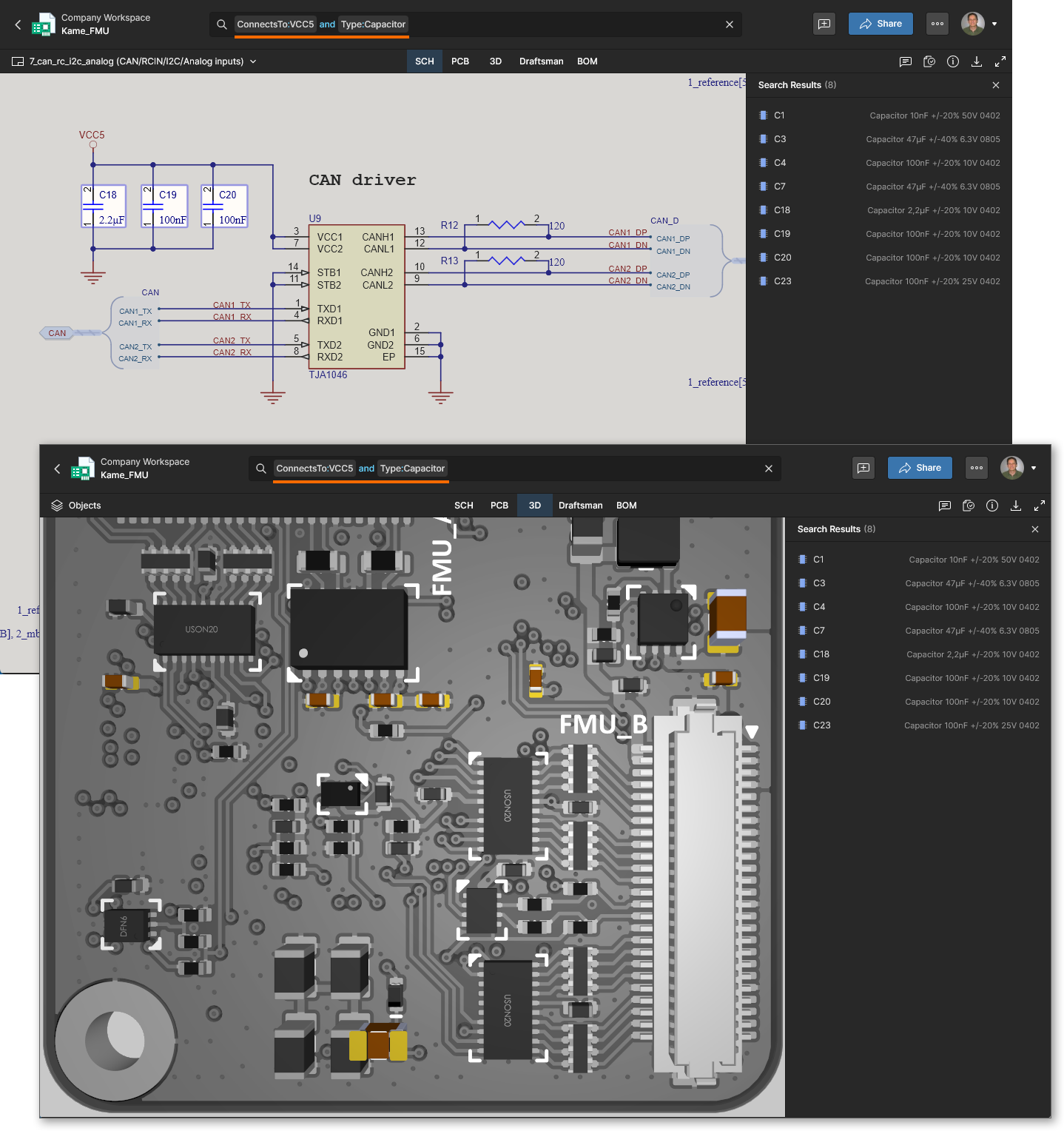This screenshot has width=1064, height=1131.
Task: Select C7 result in SCH window
Action: (879, 187)
